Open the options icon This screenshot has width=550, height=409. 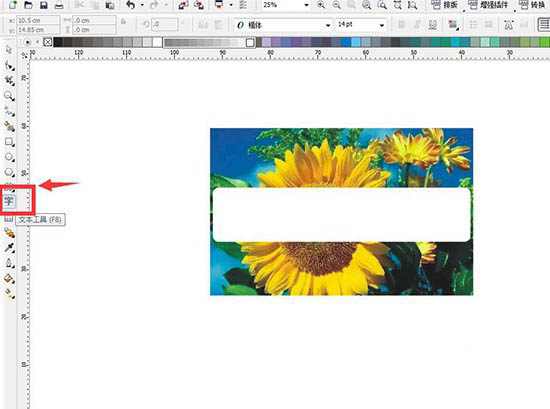[x=243, y=5]
